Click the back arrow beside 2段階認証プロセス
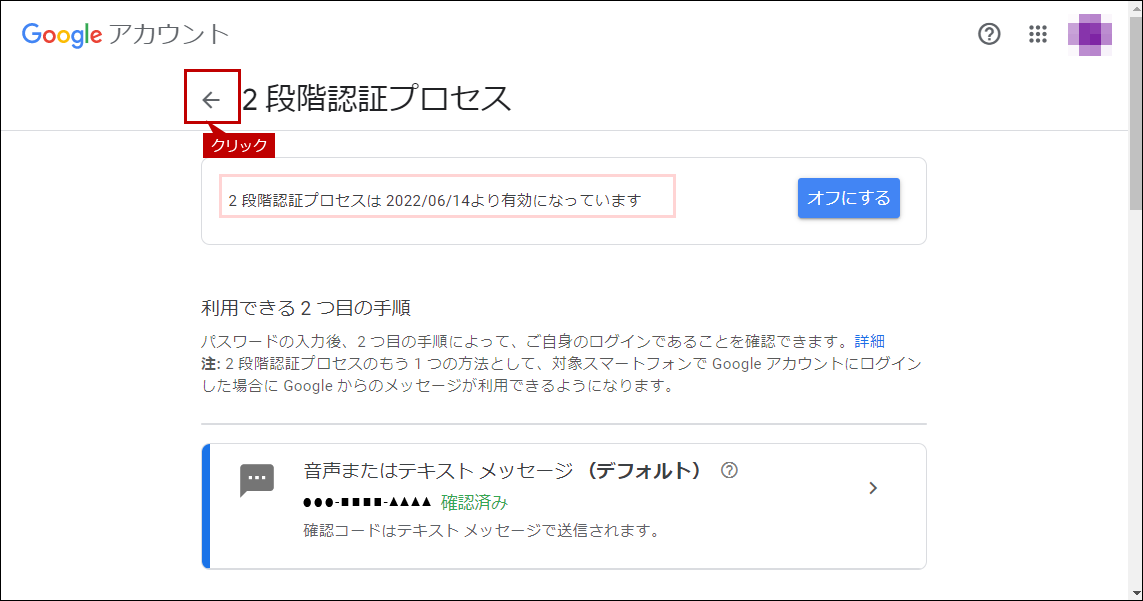Screen dimensions: 1143x601 click(x=211, y=99)
